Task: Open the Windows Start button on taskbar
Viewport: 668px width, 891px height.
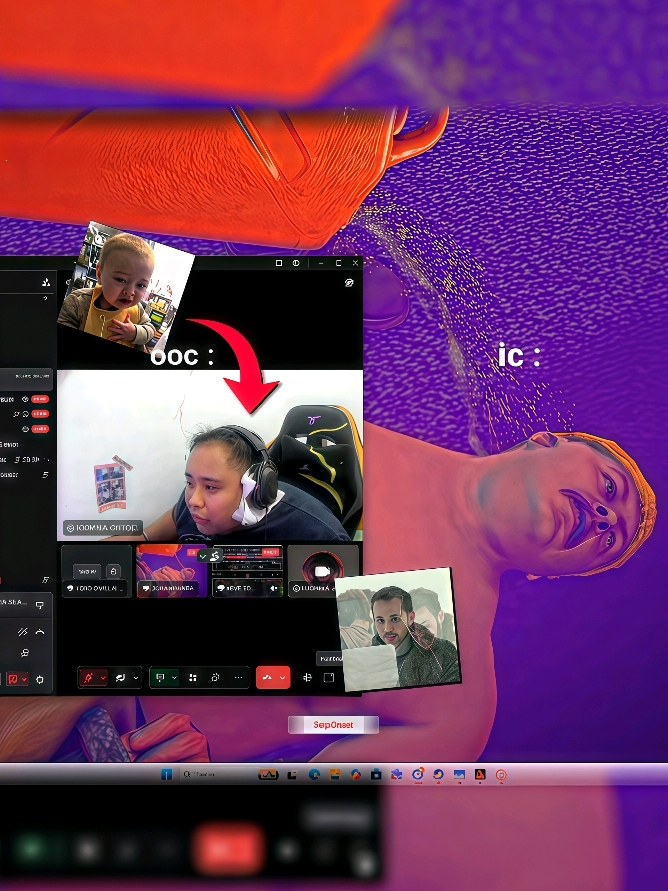Action: pyautogui.click(x=166, y=774)
